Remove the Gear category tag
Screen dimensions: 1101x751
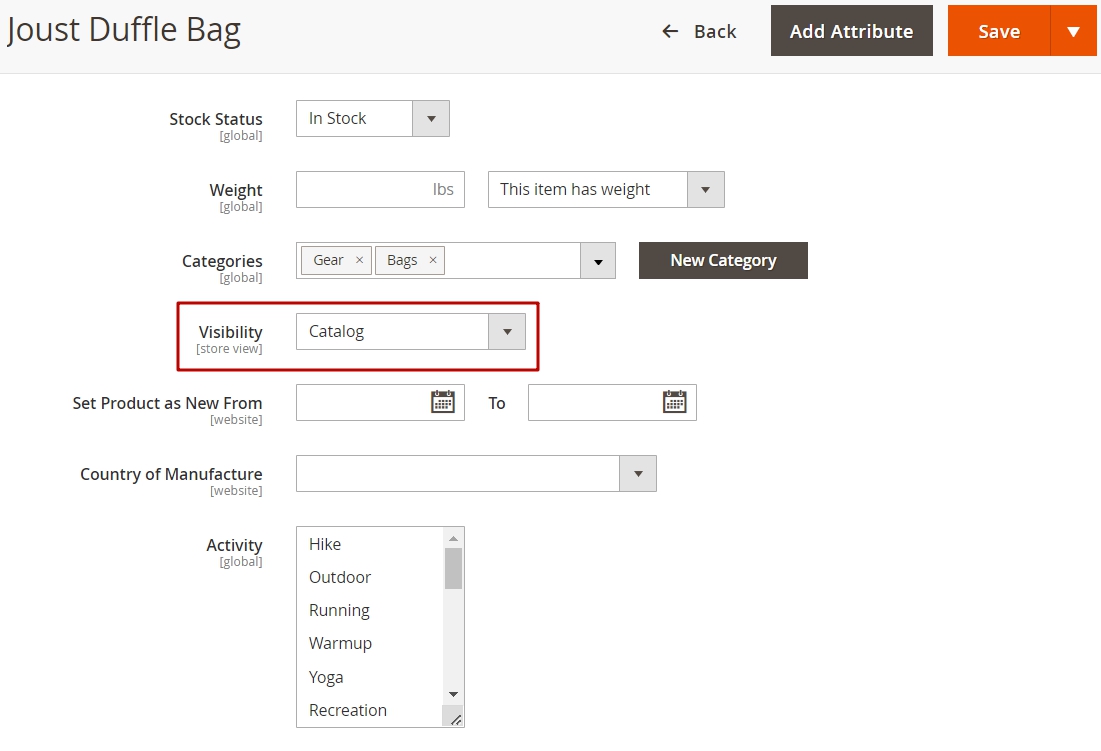point(360,260)
